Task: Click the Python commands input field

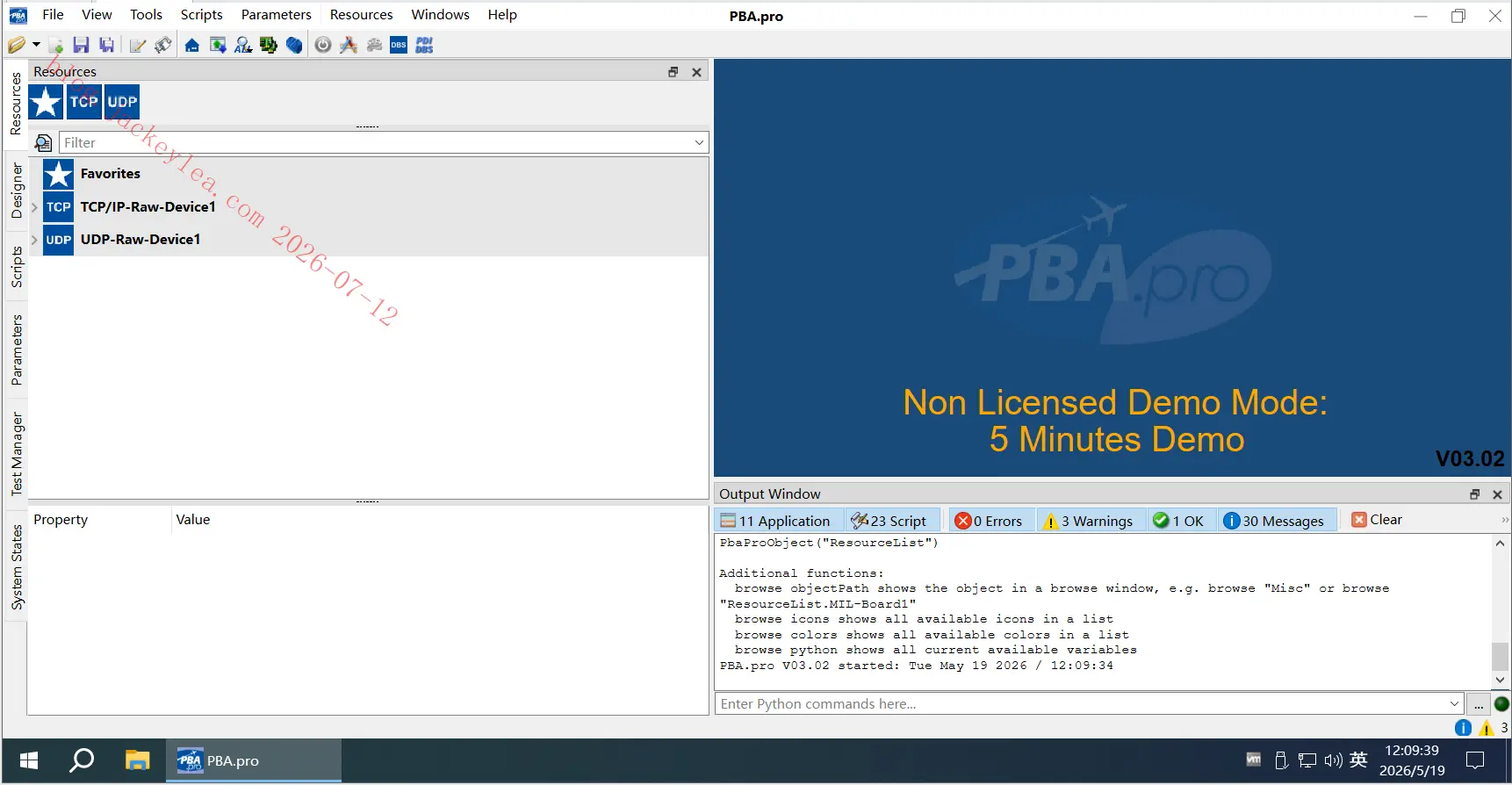Action: pos(1082,703)
